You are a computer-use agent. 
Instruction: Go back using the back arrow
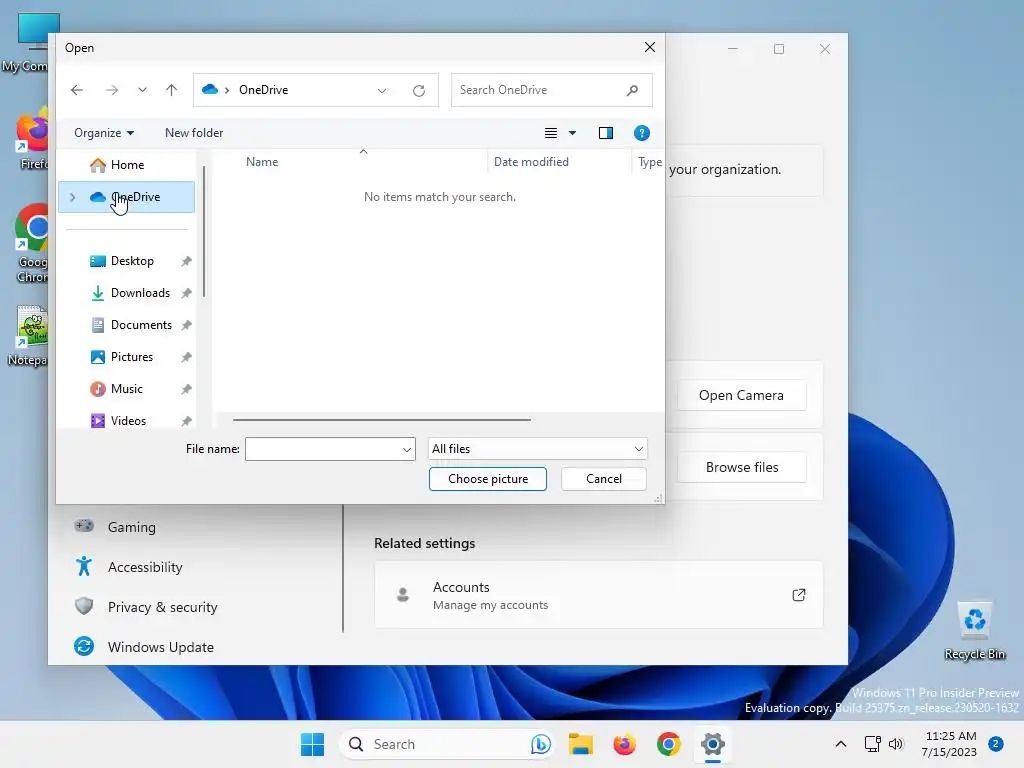tap(77, 90)
